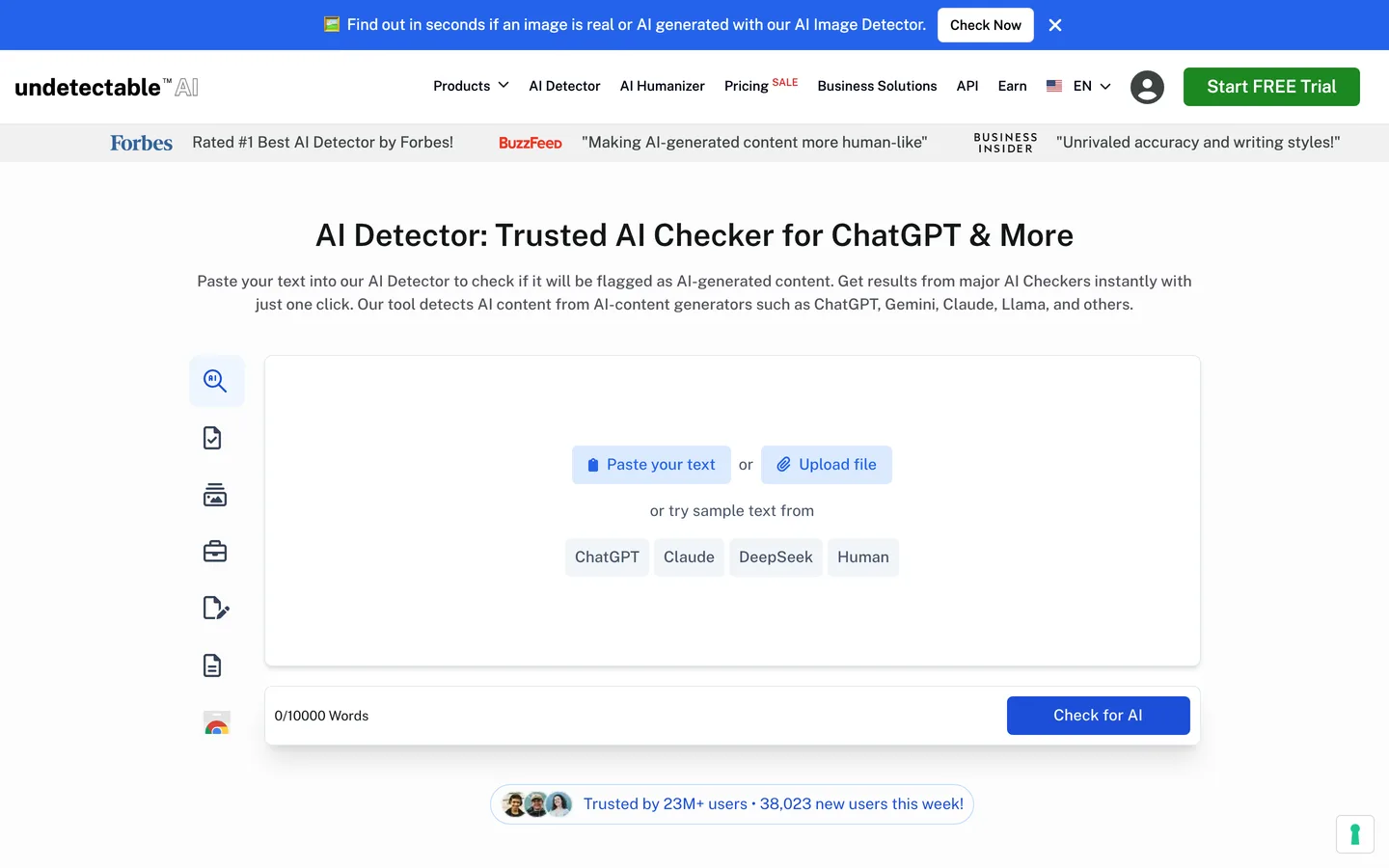Image resolution: width=1389 pixels, height=868 pixels.
Task: Open the document checkmark sidebar tool
Action: pos(213,438)
